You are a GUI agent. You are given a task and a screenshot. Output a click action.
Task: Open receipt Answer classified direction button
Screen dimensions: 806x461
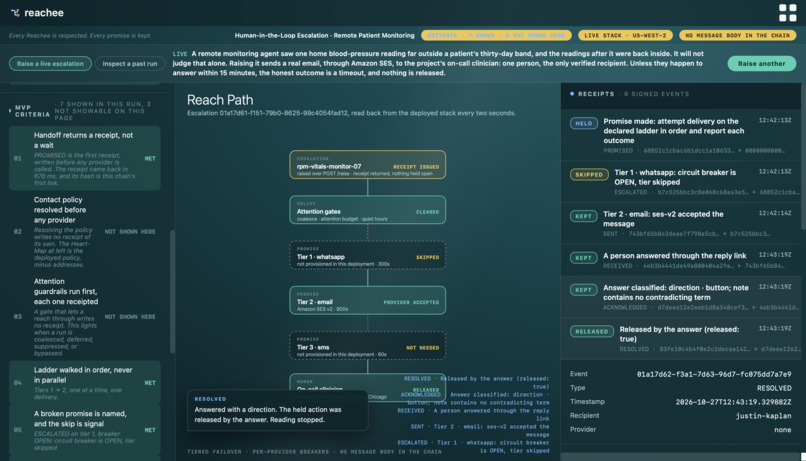681,297
